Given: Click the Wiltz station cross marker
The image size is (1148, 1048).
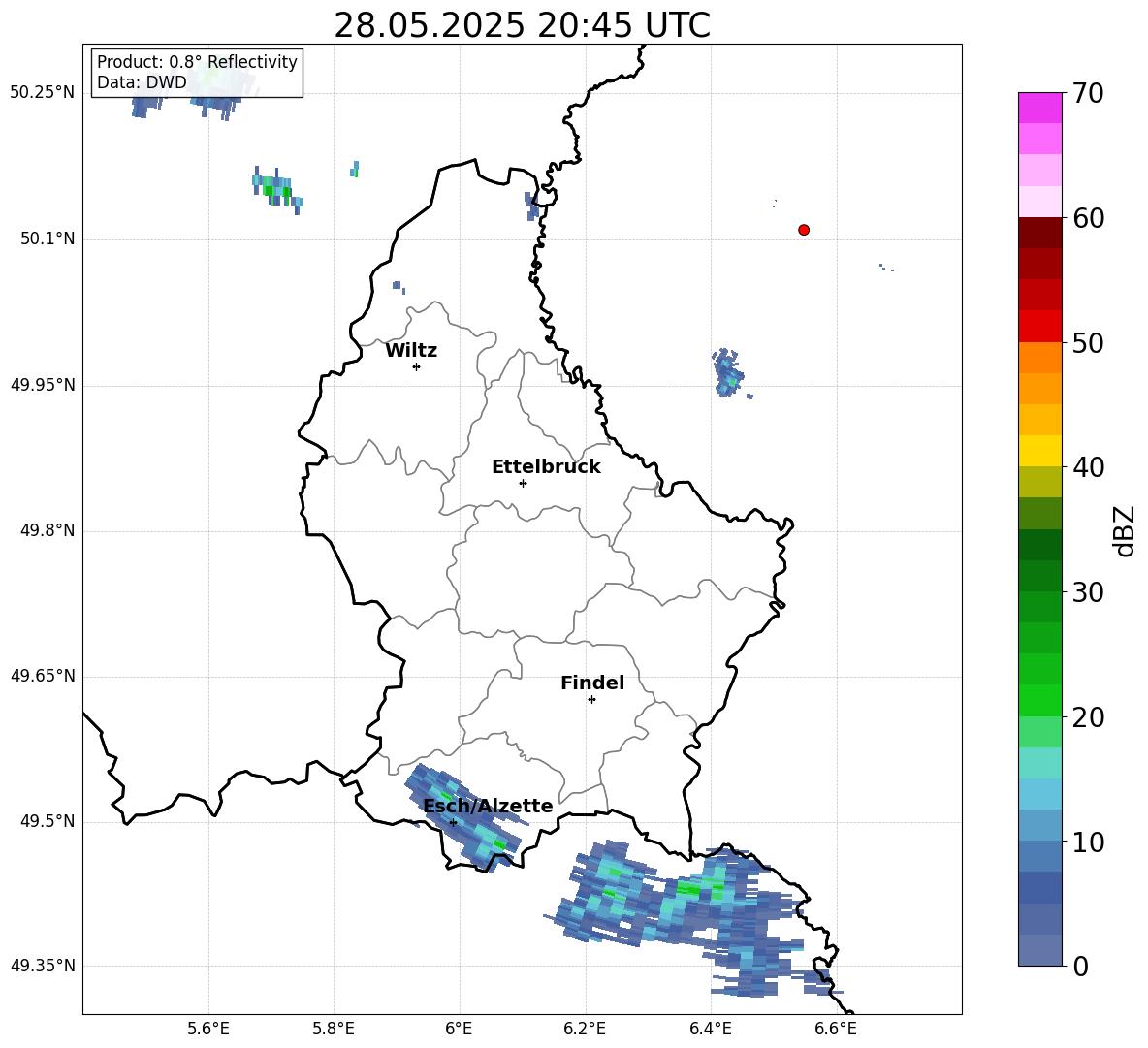Looking at the screenshot, I should click(x=416, y=366).
